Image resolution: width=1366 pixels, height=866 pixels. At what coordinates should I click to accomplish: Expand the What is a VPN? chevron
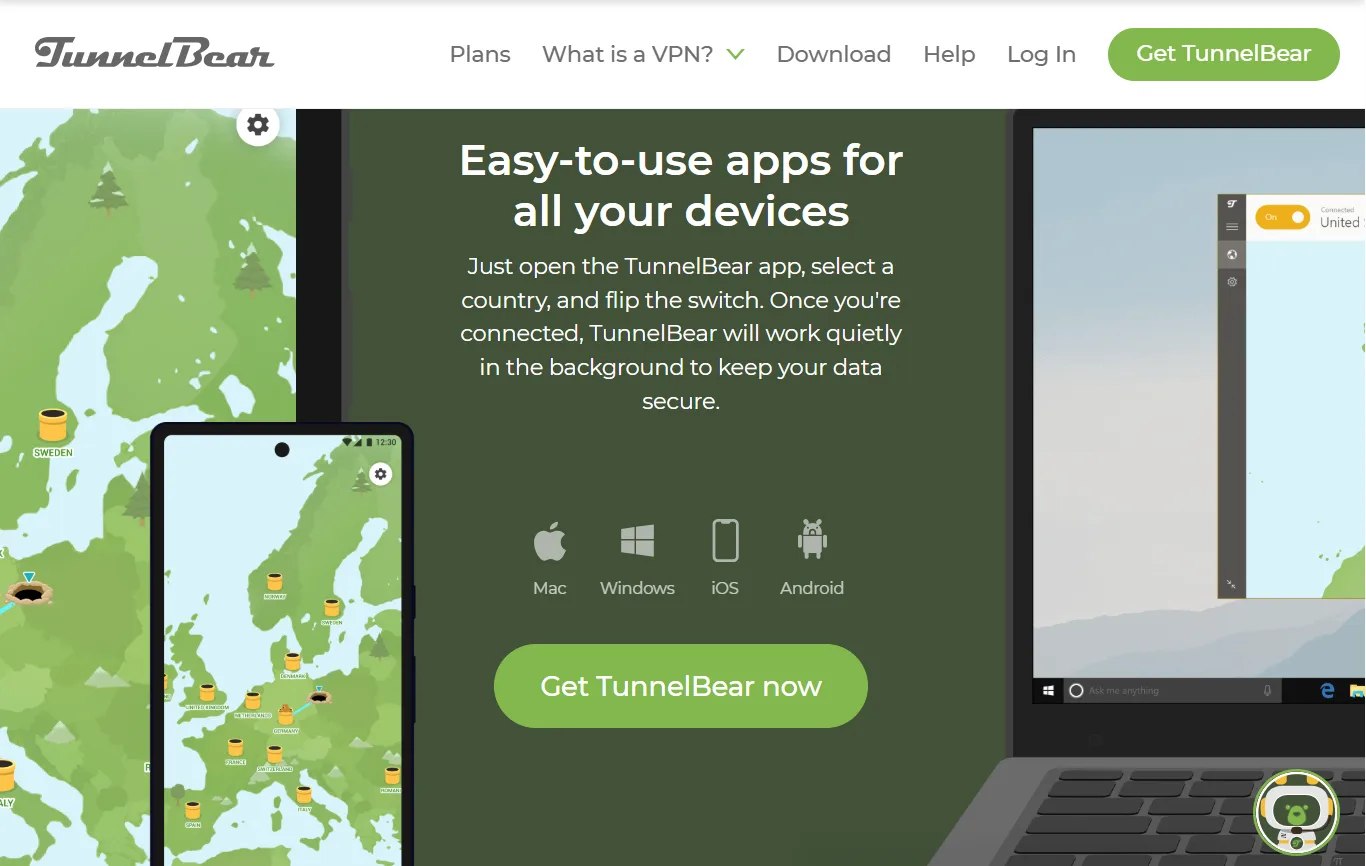click(736, 54)
